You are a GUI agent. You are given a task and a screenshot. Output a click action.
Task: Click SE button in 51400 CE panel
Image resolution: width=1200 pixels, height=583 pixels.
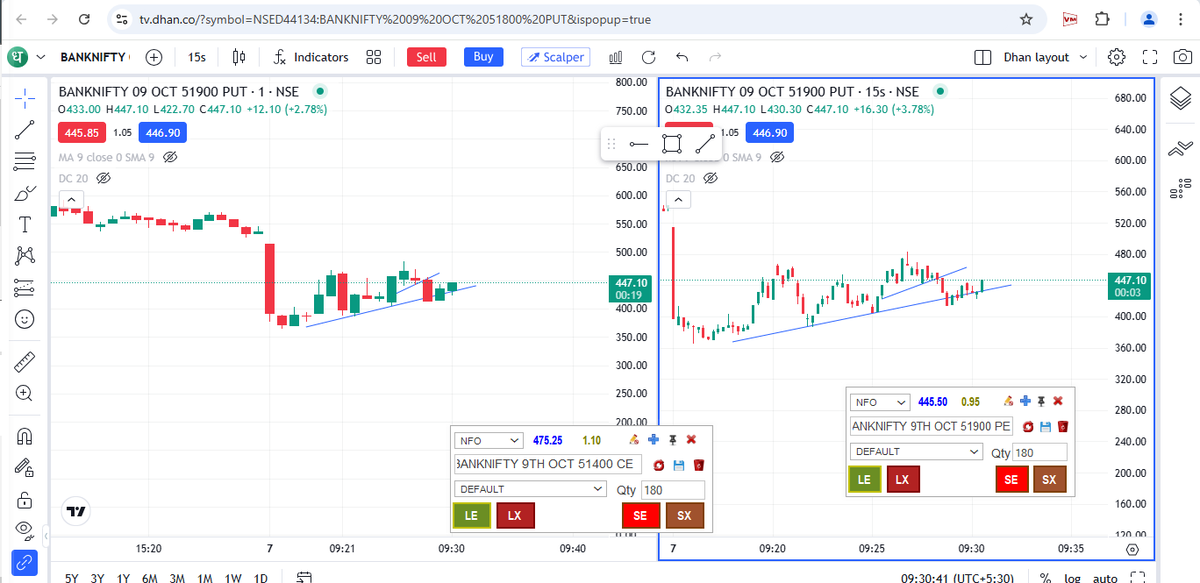point(640,515)
